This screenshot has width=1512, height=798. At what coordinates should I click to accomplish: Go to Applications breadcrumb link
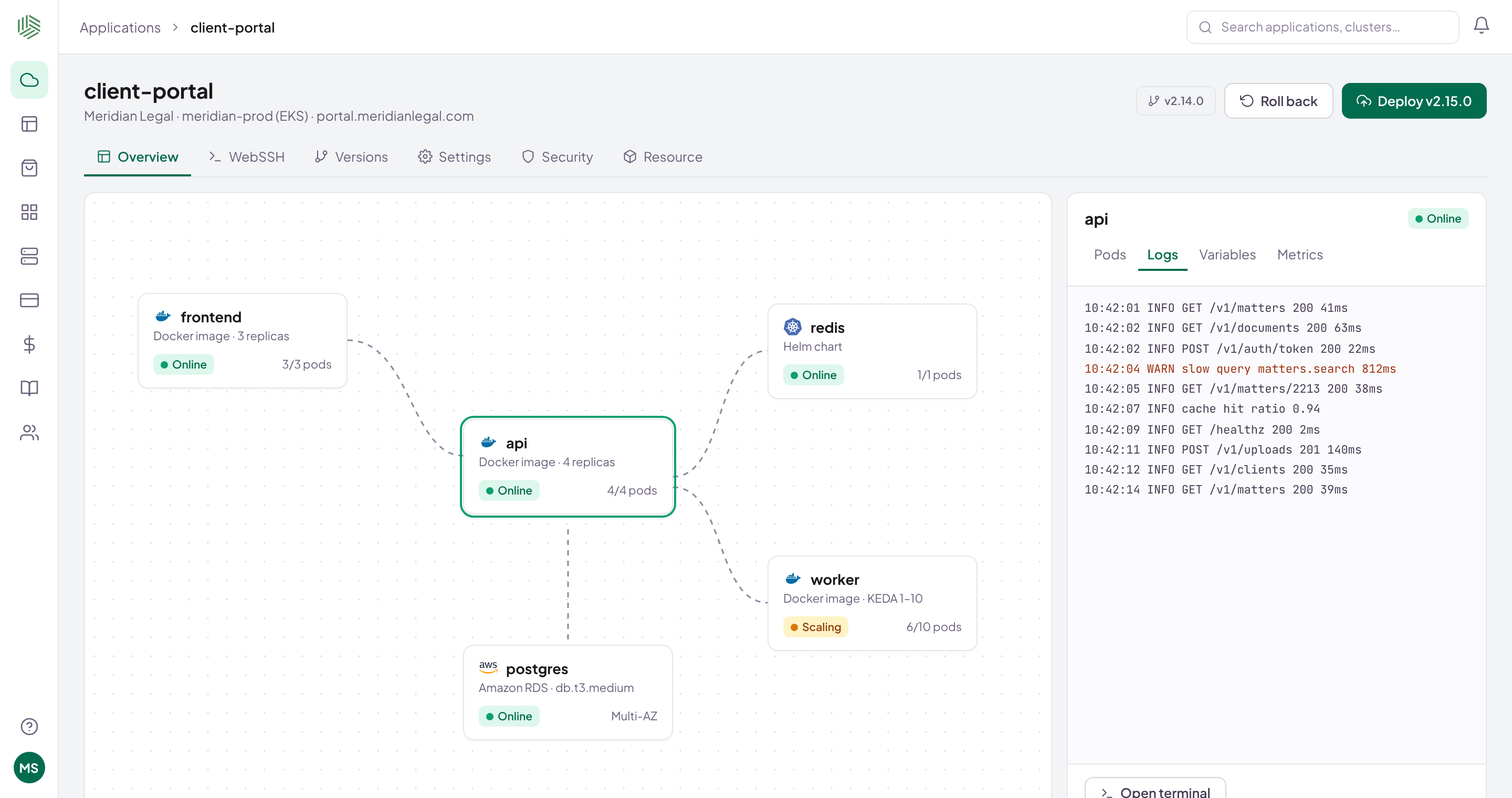pyautogui.click(x=120, y=27)
